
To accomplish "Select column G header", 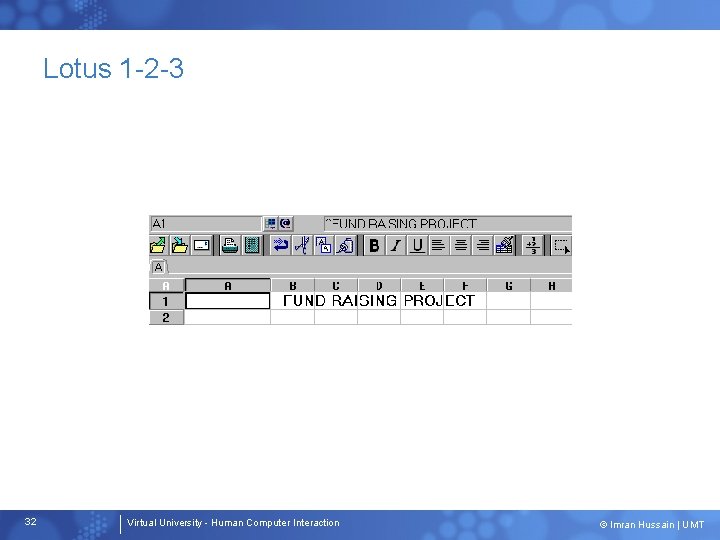I will (509, 286).
